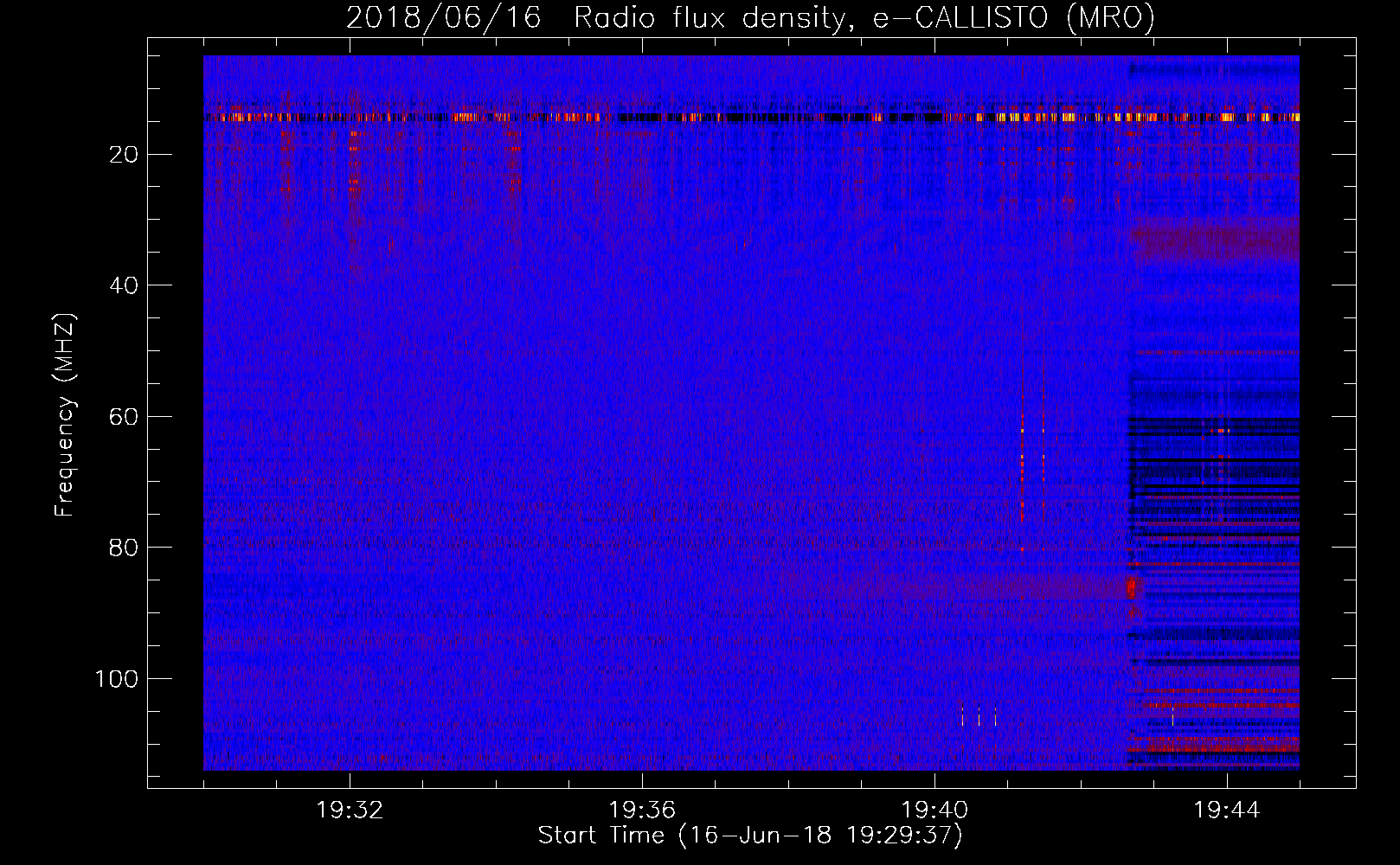Click the 'Frequency (MHZ)' axis label

pos(65,415)
